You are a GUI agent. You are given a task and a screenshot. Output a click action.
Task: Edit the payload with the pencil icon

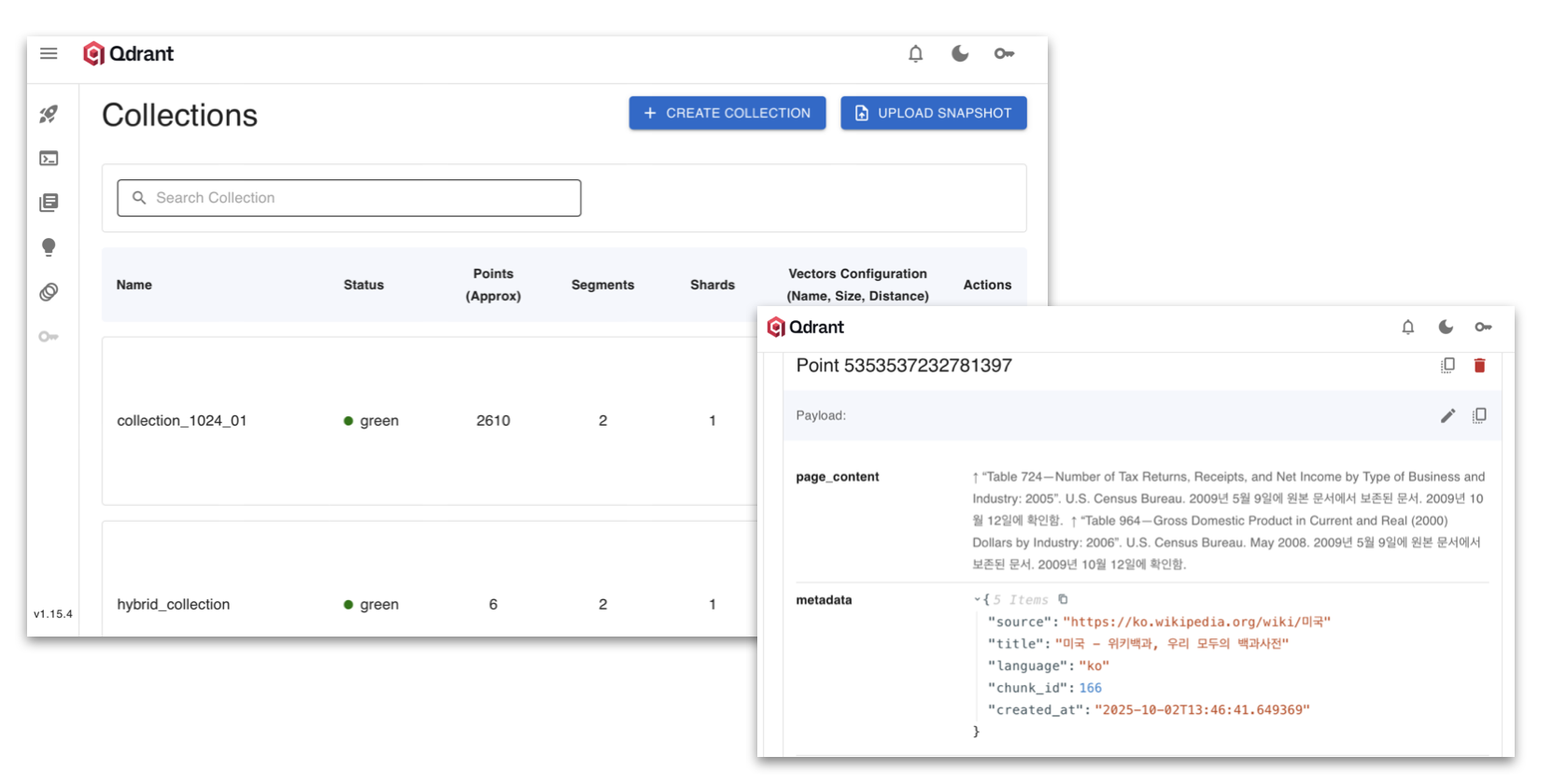coord(1447,416)
